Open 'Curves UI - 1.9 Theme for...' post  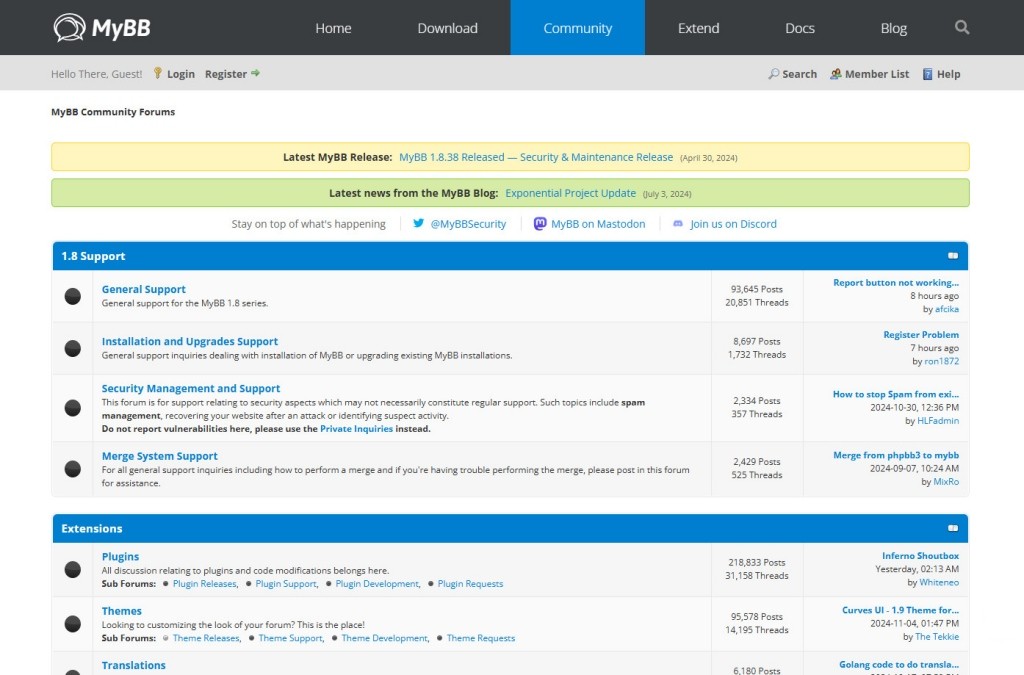pos(901,610)
